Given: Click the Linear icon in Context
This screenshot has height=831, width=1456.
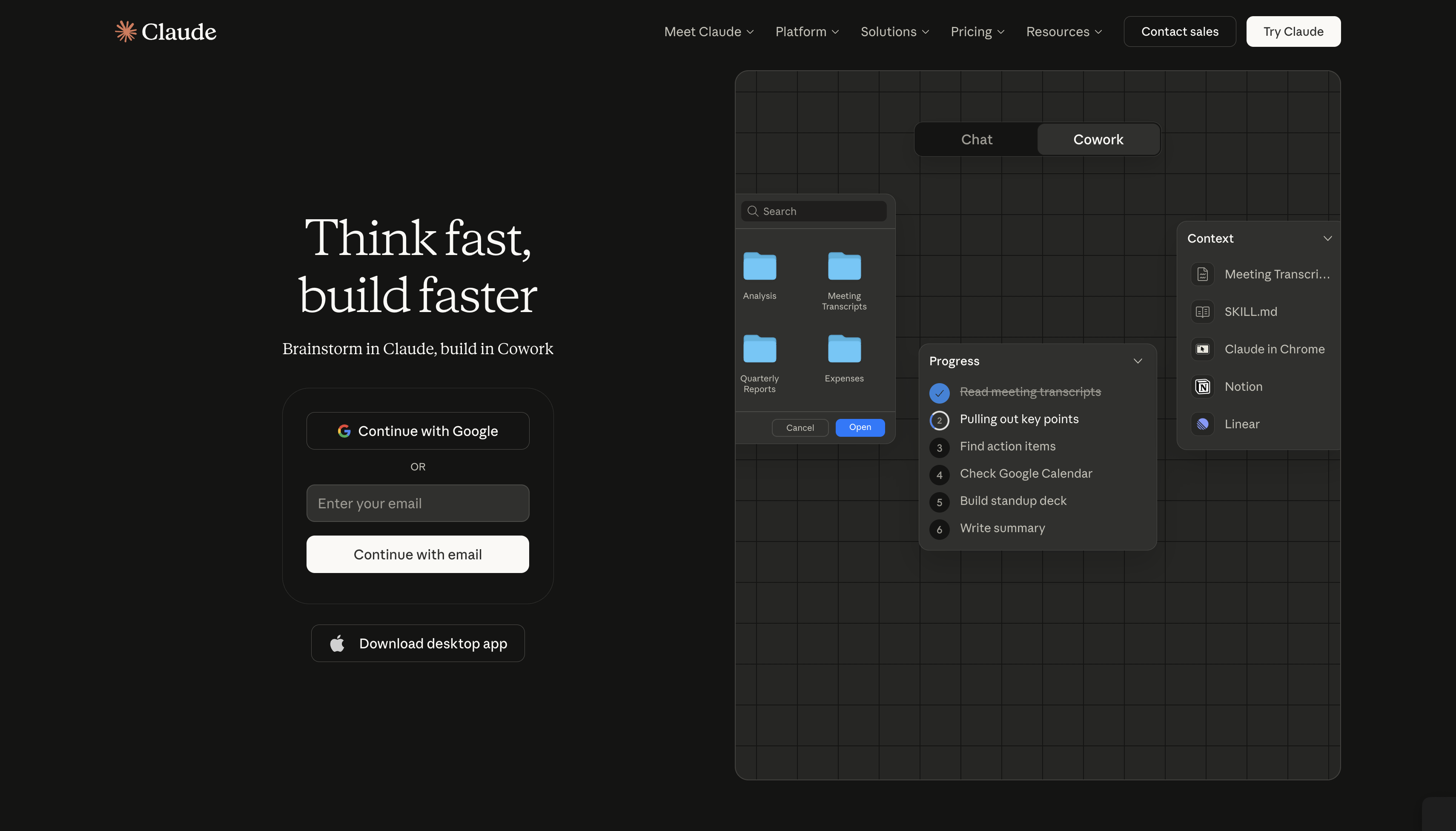Looking at the screenshot, I should [x=1202, y=424].
